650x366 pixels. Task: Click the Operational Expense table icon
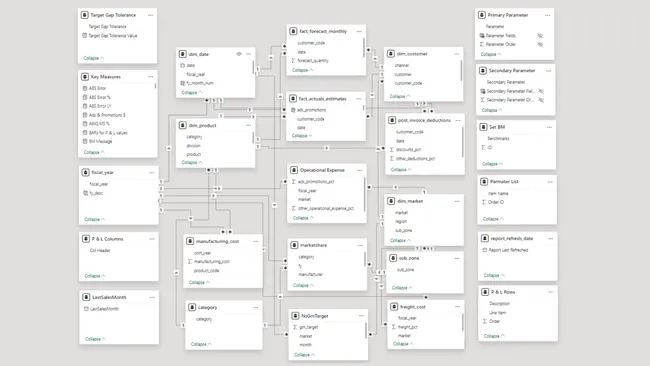click(294, 170)
